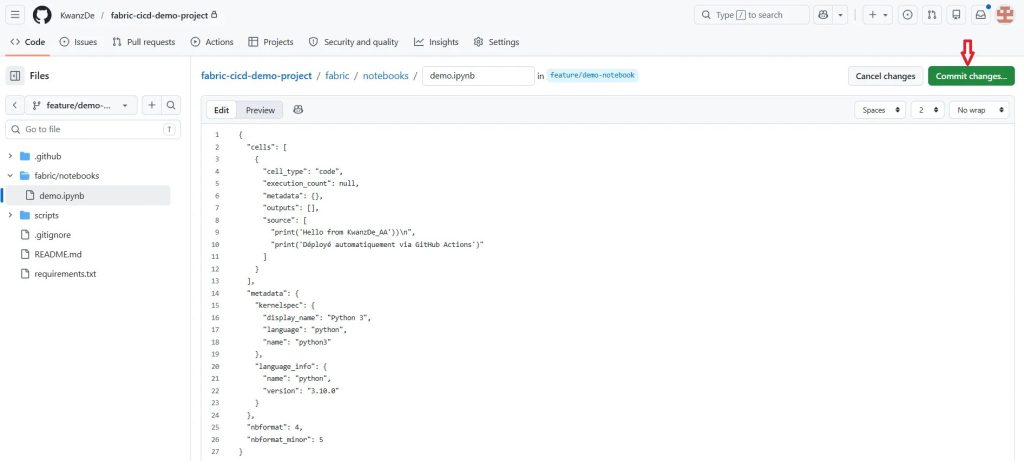Click the file tree search icon
The width and height of the screenshot is (1024, 461).
tap(170, 105)
